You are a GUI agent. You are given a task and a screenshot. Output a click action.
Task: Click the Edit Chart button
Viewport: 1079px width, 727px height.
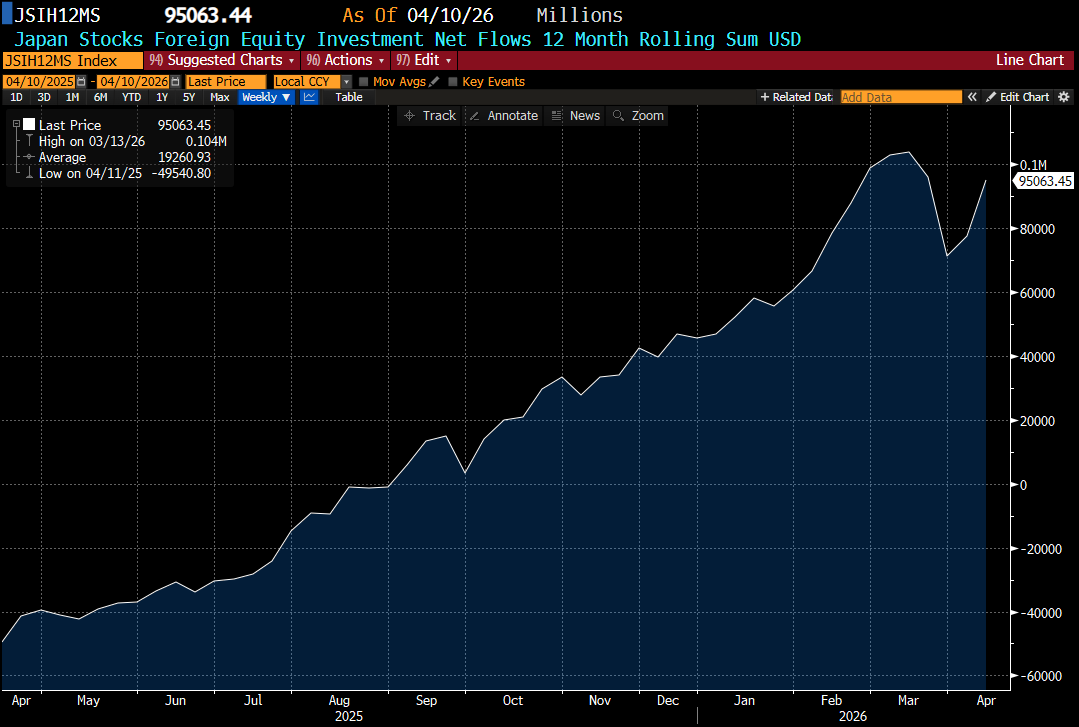tap(1017, 97)
